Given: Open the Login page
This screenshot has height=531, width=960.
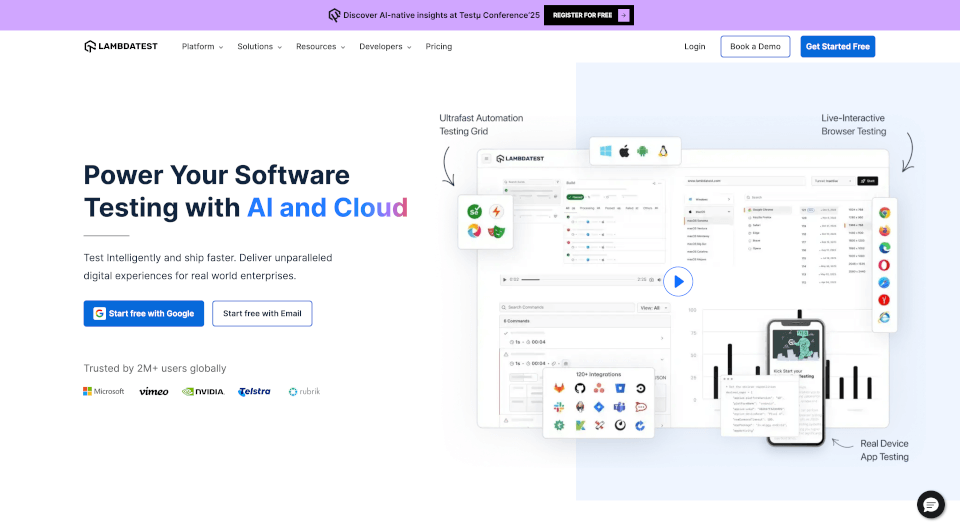Looking at the screenshot, I should click(x=695, y=47).
